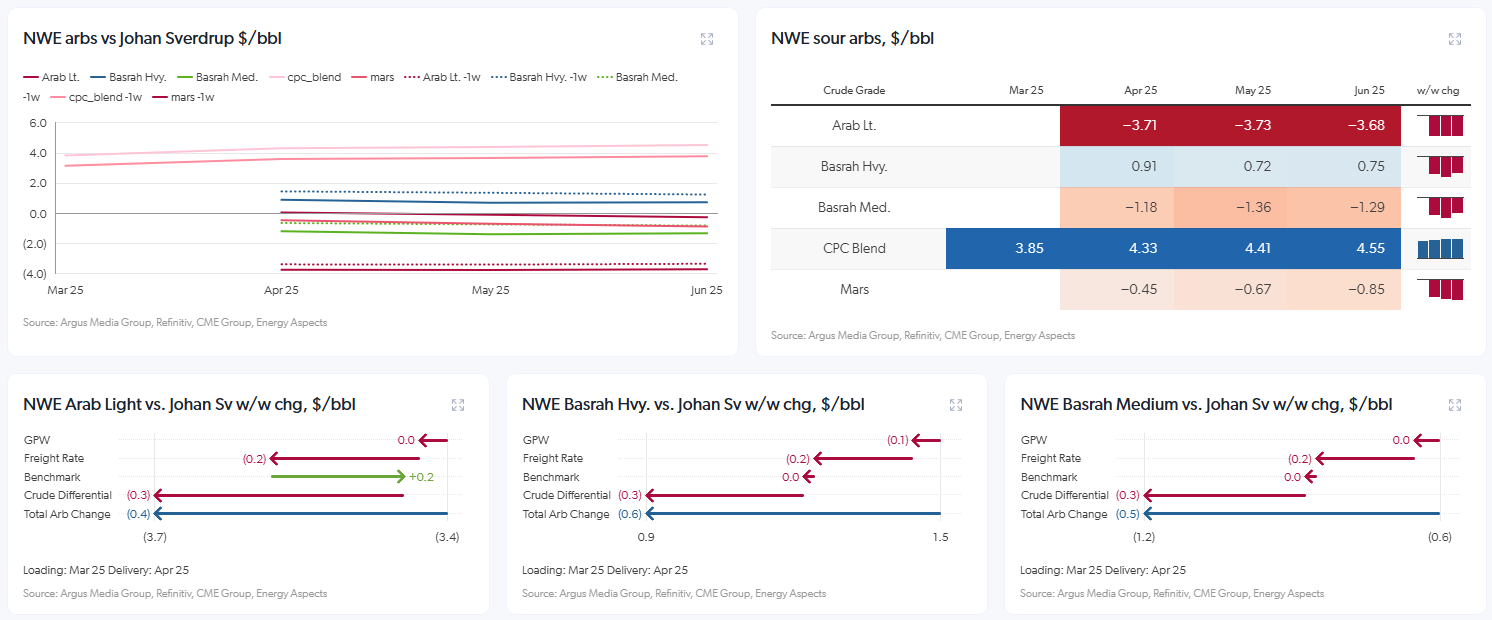Click the Basrah Med. w/w chg sparkline bars
Viewport: 1492px width, 620px height.
coord(1440,207)
